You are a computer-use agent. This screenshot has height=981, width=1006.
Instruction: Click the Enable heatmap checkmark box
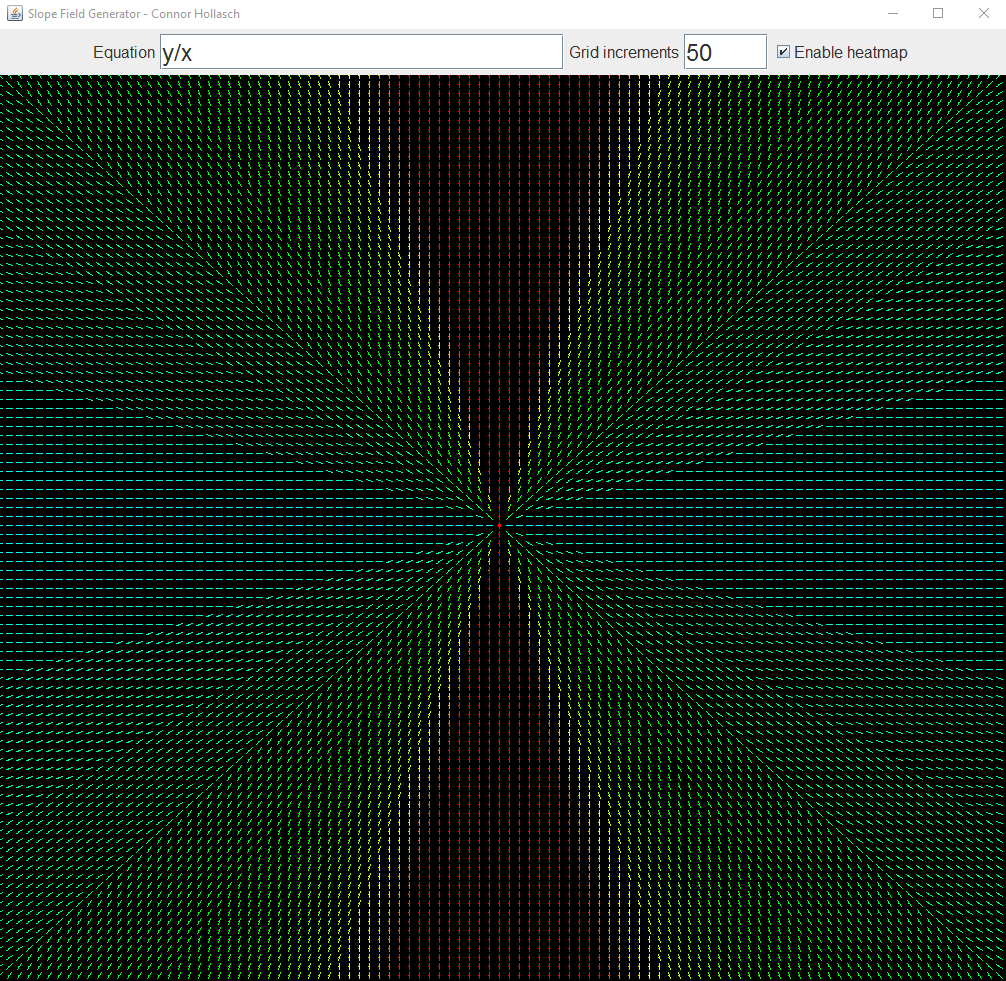pos(783,51)
